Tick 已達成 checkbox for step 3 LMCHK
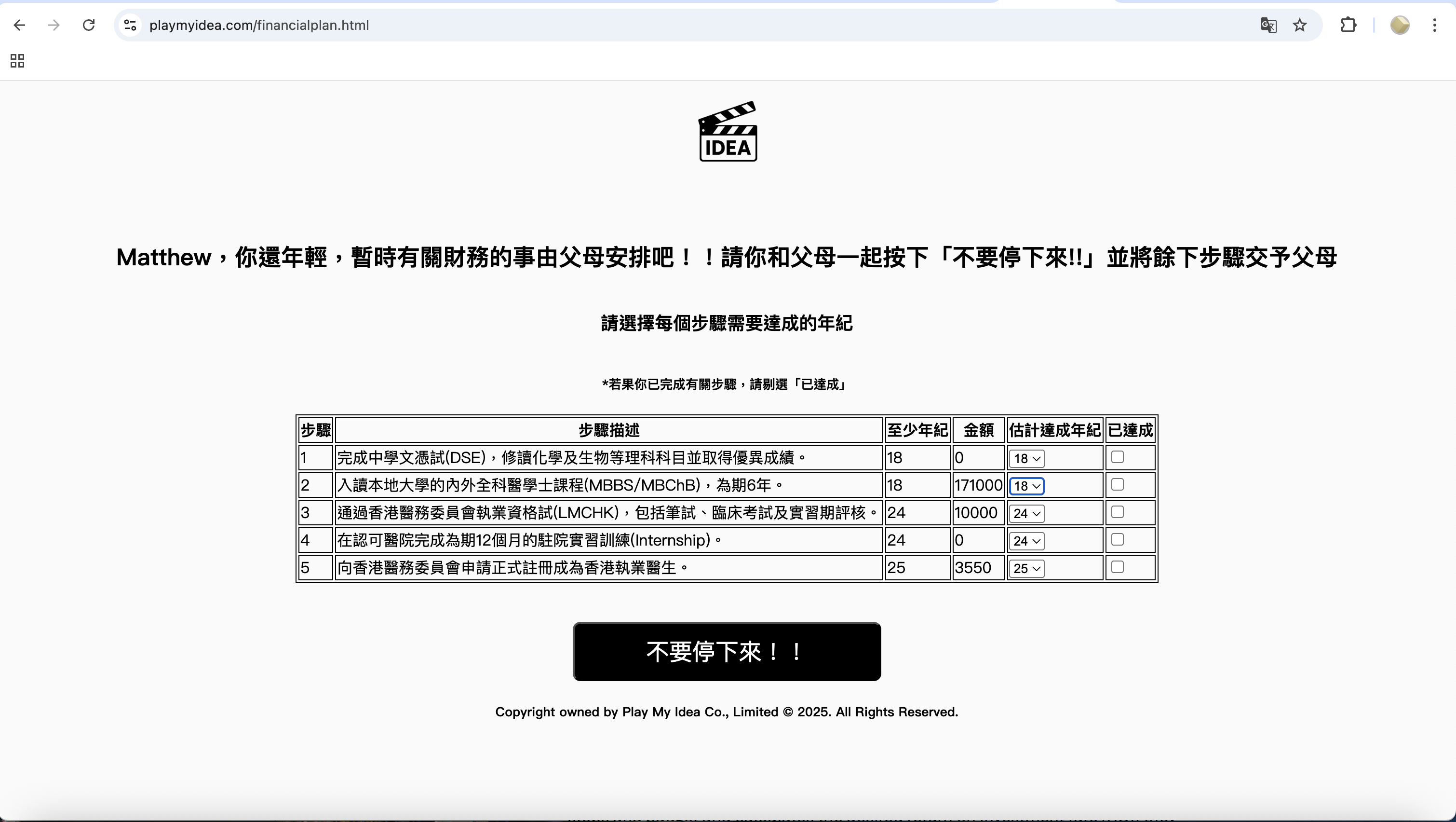Image resolution: width=1456 pixels, height=822 pixels. tap(1117, 512)
